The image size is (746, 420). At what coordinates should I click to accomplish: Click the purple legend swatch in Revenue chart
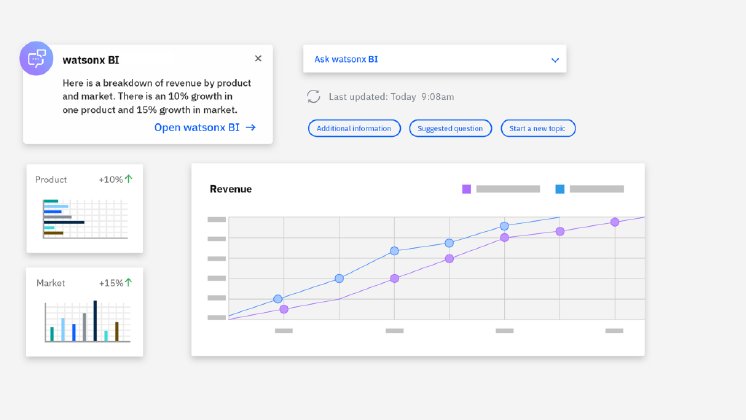466,189
